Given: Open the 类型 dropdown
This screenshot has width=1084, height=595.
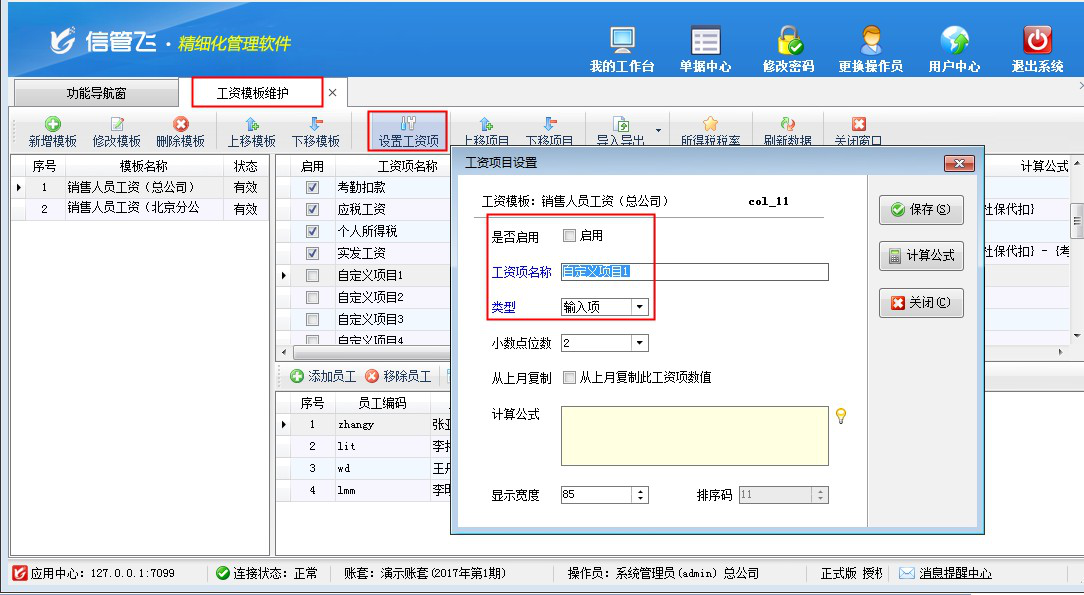Looking at the screenshot, I should tap(639, 307).
